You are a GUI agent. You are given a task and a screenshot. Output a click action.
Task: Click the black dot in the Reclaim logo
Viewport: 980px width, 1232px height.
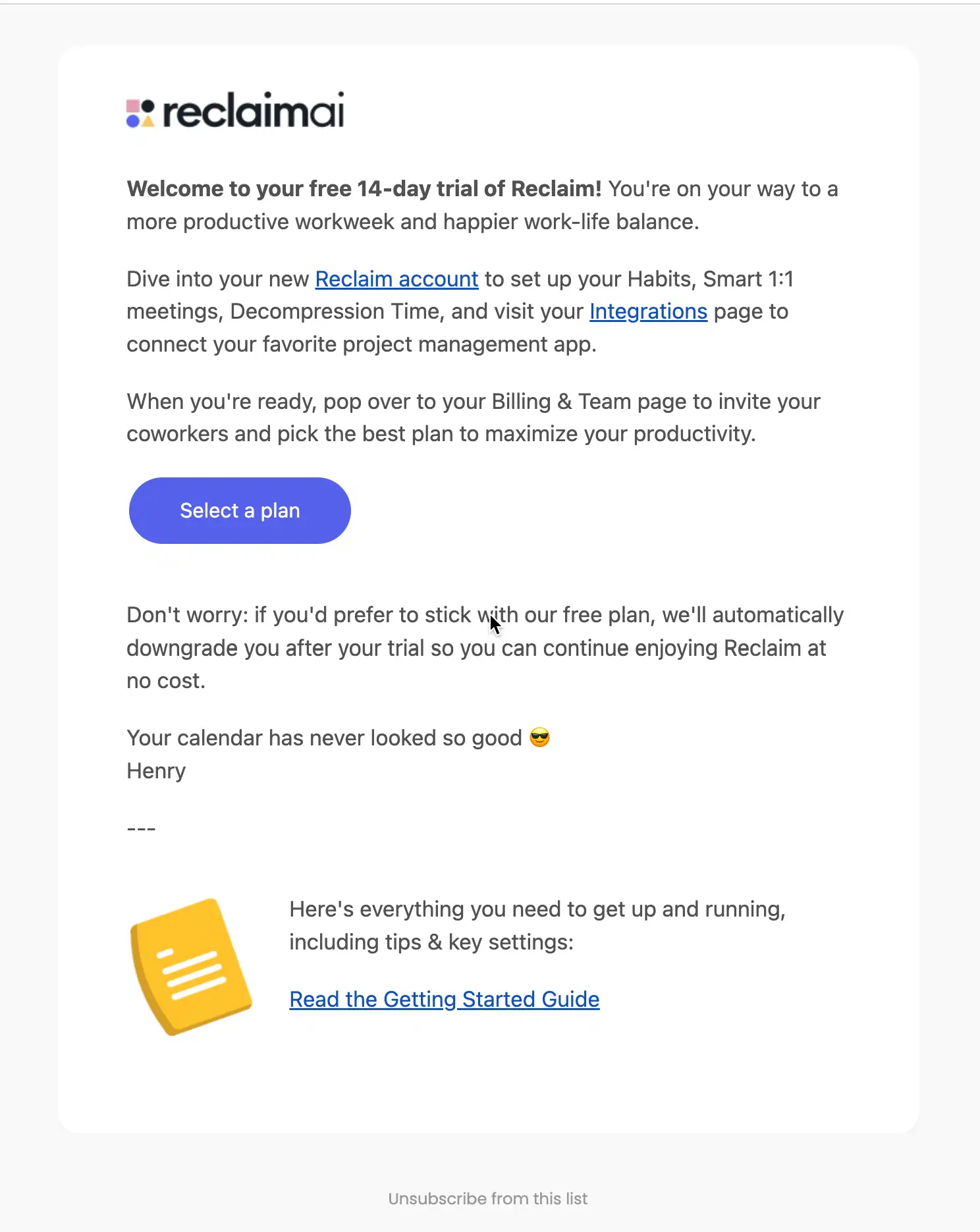click(148, 106)
